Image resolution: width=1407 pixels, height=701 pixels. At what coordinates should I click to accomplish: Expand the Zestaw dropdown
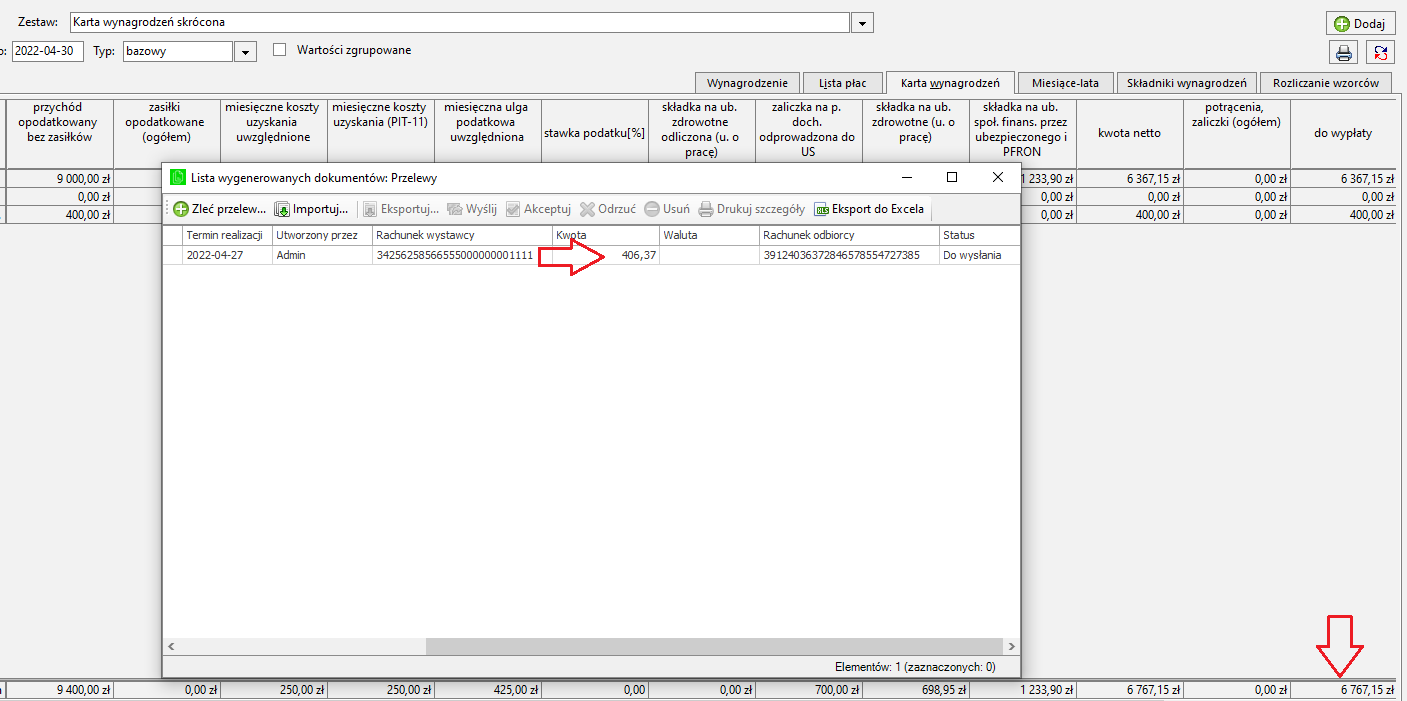coord(863,22)
